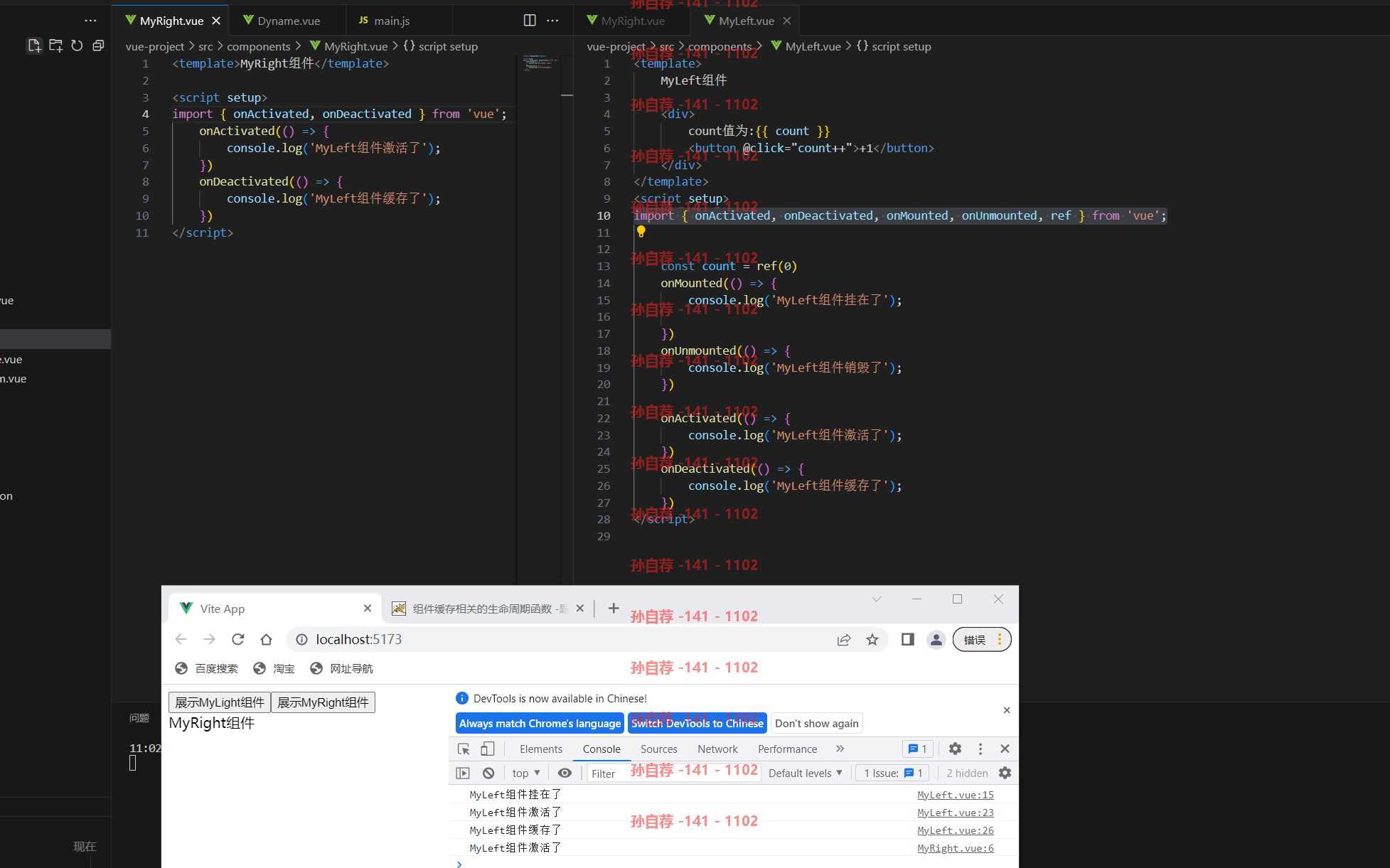Click Always match Chrome's language
1390x868 pixels.
(x=540, y=723)
